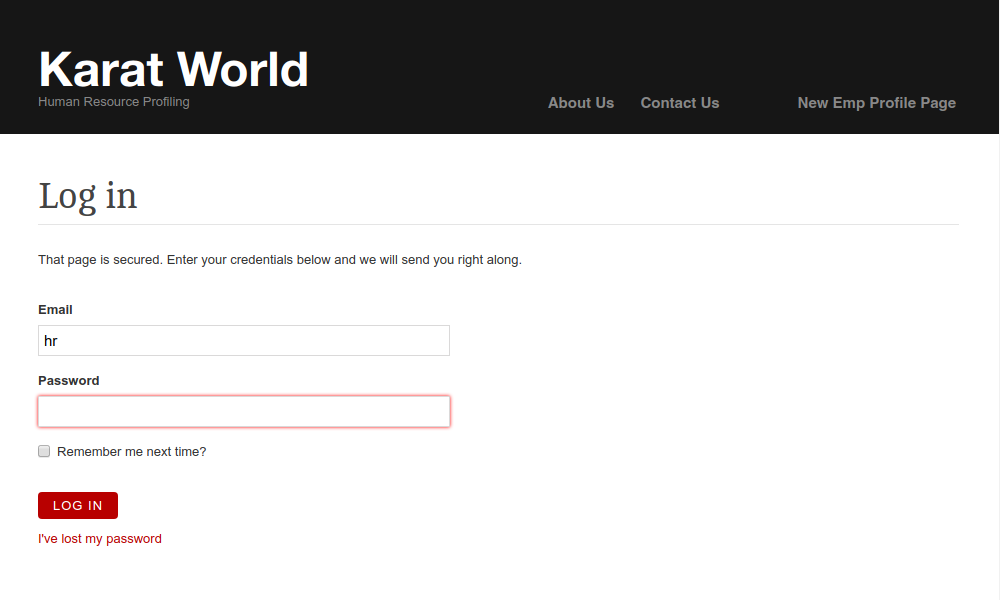Click the Password field label

[x=68, y=381]
